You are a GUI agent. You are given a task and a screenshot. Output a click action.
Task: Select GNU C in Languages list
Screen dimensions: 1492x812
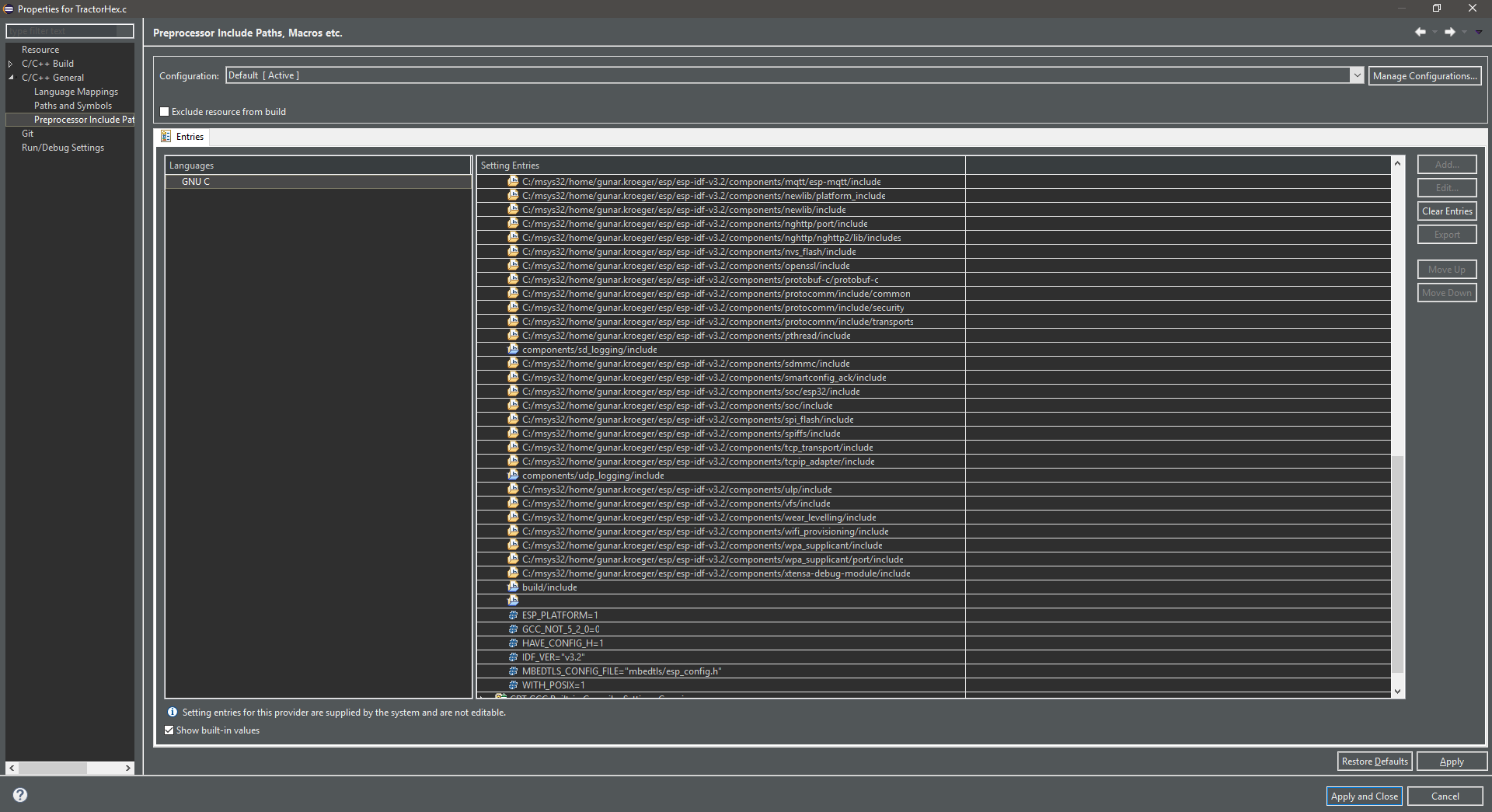318,181
